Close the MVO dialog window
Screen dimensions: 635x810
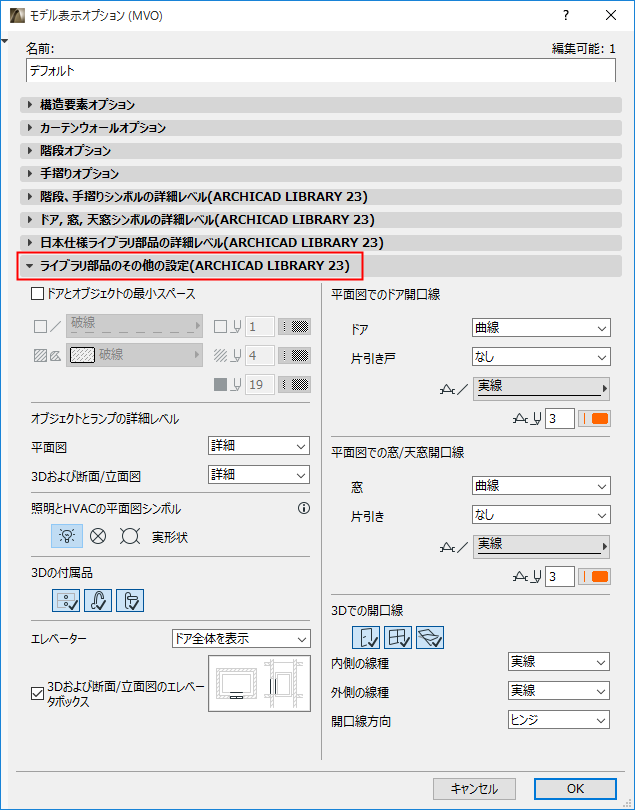click(611, 15)
